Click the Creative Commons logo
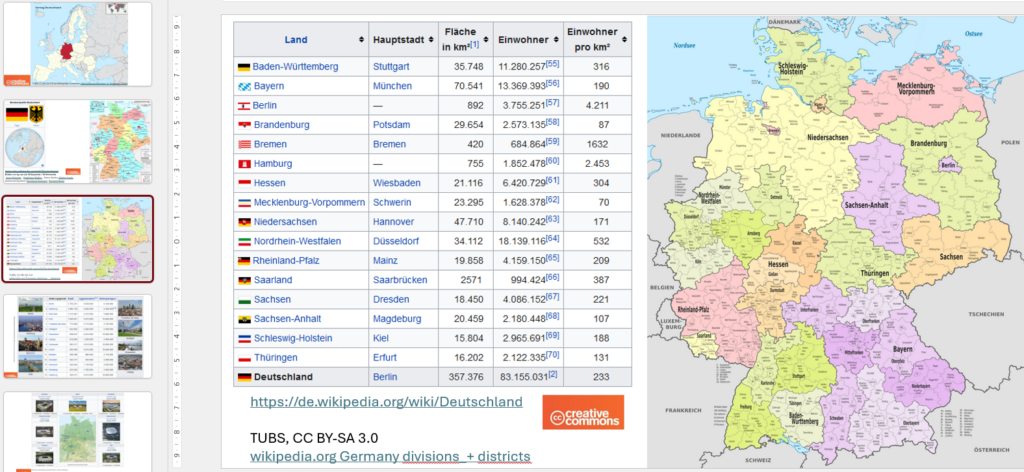1024x472 pixels. pos(583,412)
